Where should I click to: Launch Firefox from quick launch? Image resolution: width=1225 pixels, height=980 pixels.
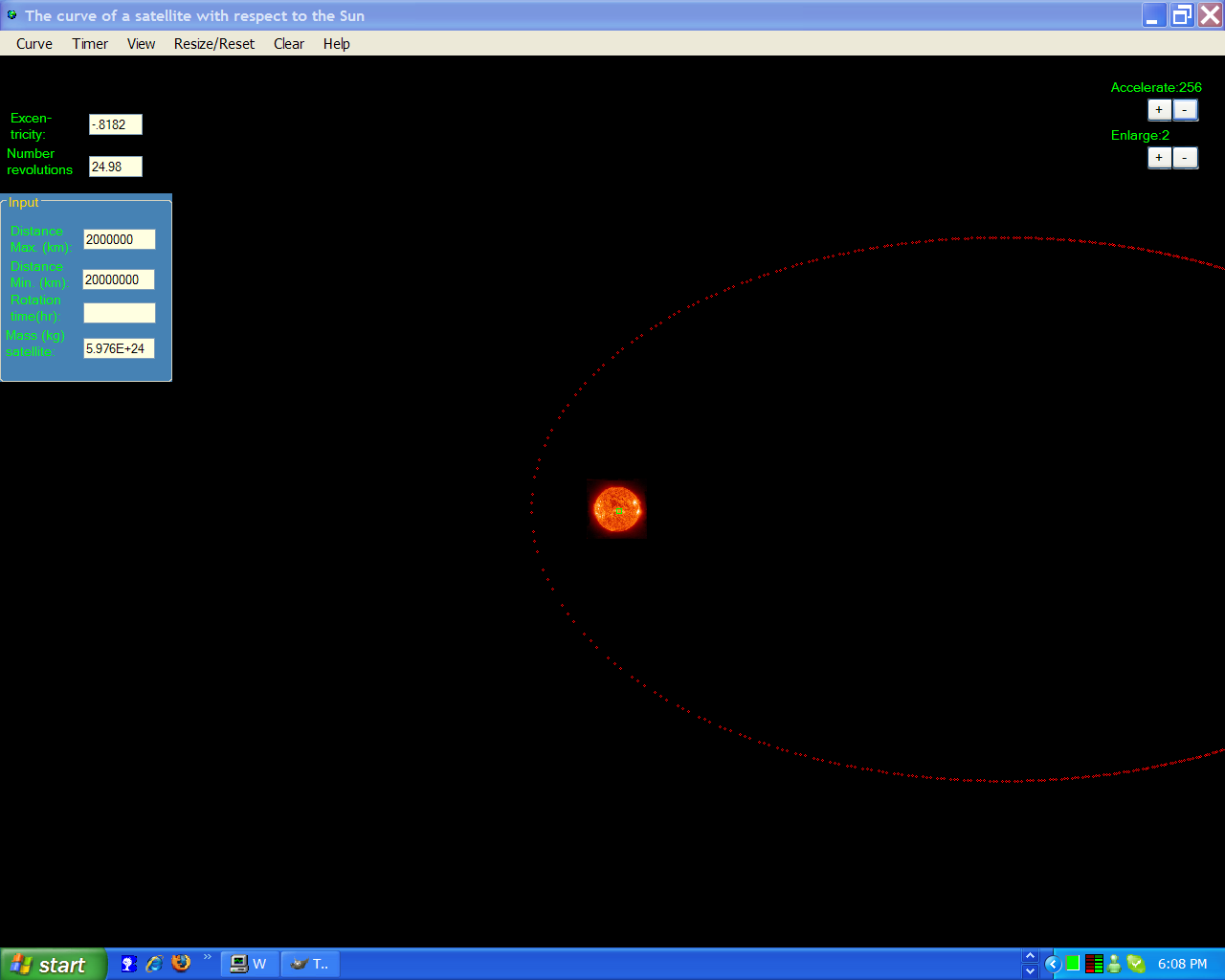[181, 963]
